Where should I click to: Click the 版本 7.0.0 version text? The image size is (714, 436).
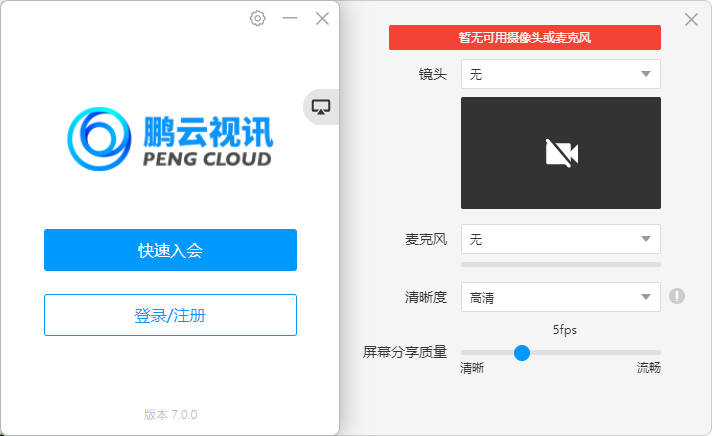click(x=170, y=415)
